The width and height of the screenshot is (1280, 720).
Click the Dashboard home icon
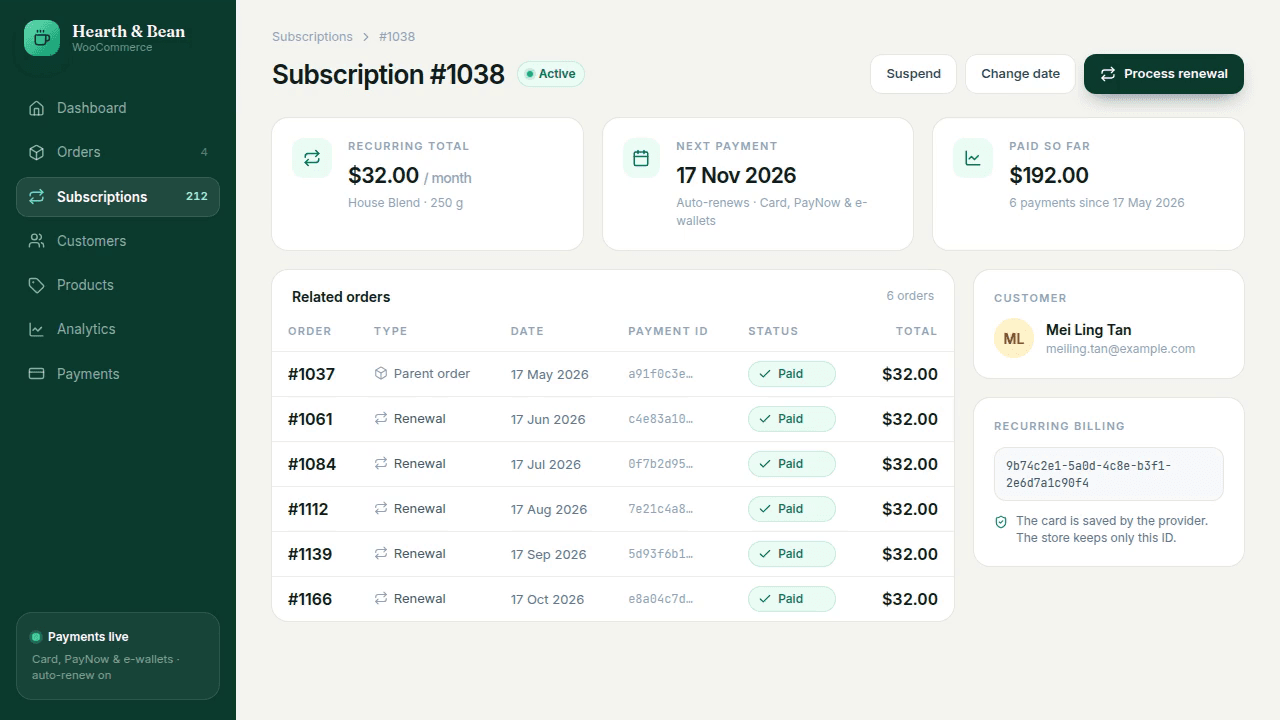pos(37,108)
